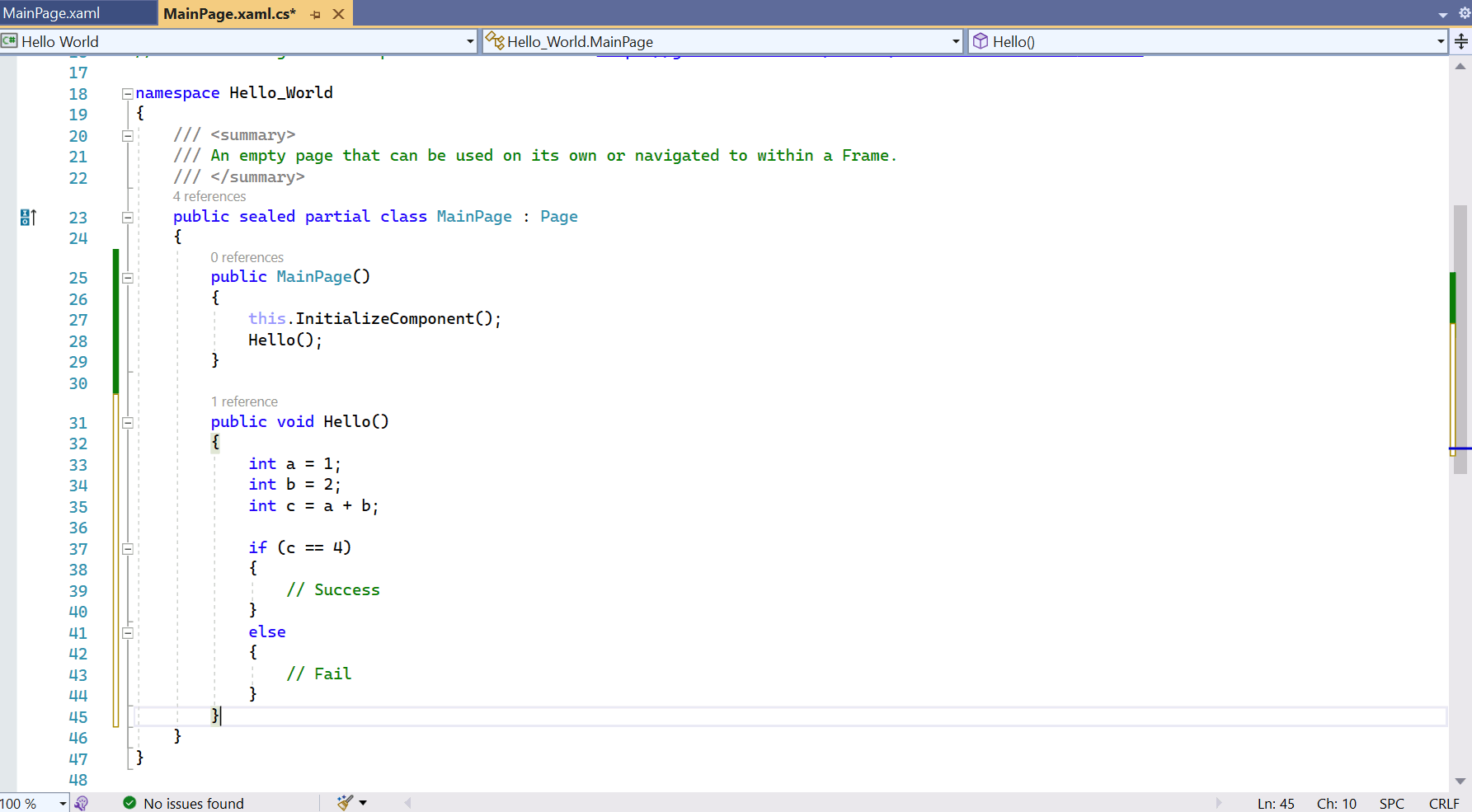Open the Hello_World.MainPage type dropdown
This screenshot has height=812, width=1472.
954,40
